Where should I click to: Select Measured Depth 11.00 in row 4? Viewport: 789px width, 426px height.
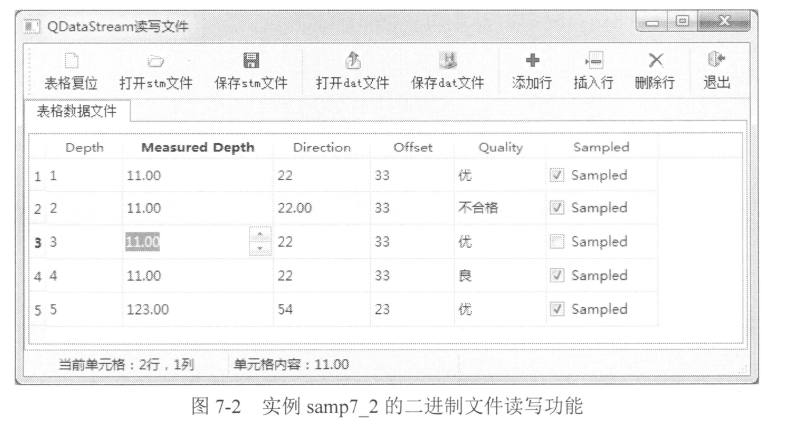(198, 276)
